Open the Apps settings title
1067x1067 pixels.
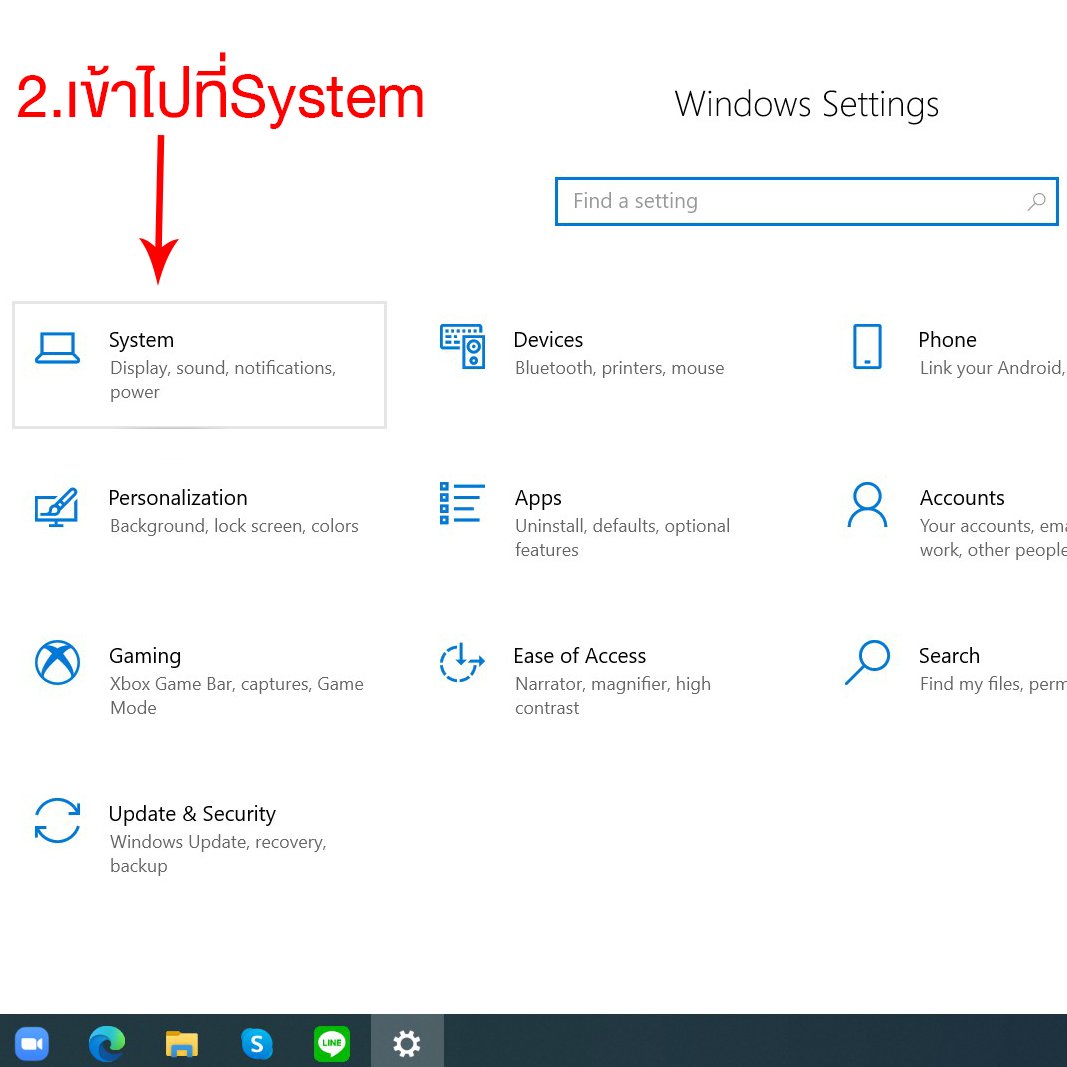538,498
